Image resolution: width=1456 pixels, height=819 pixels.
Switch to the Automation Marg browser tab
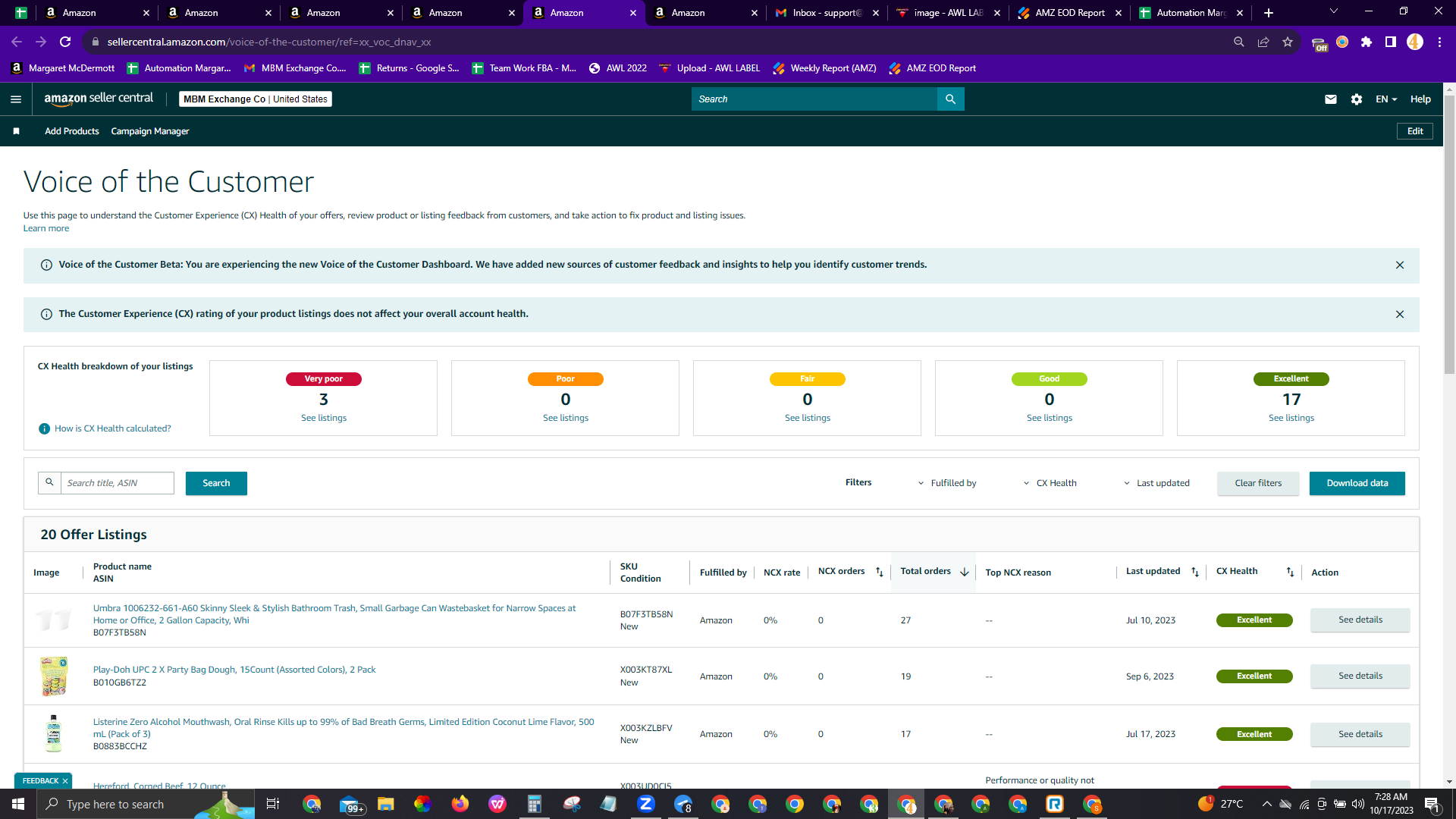pos(1190,13)
